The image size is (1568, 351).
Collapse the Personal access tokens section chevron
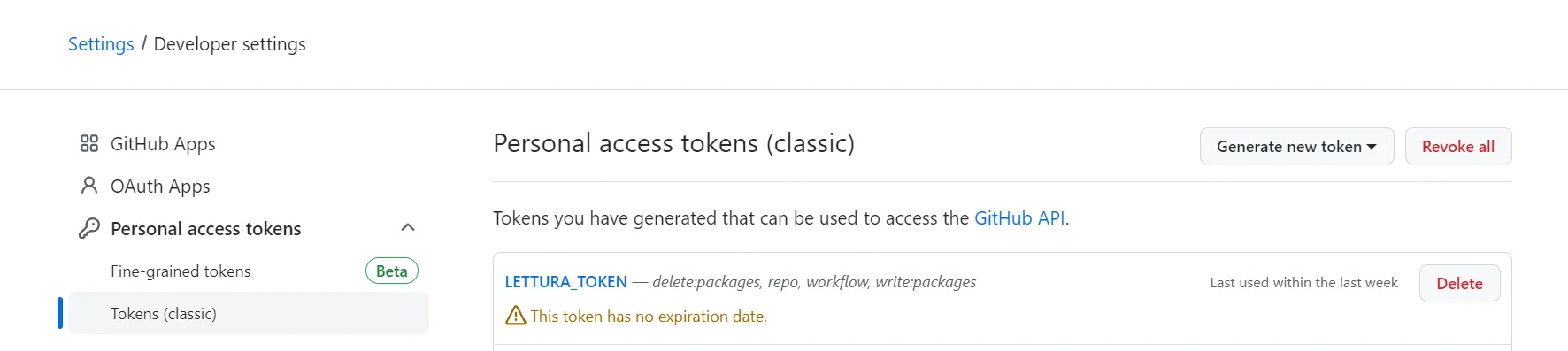point(408,228)
